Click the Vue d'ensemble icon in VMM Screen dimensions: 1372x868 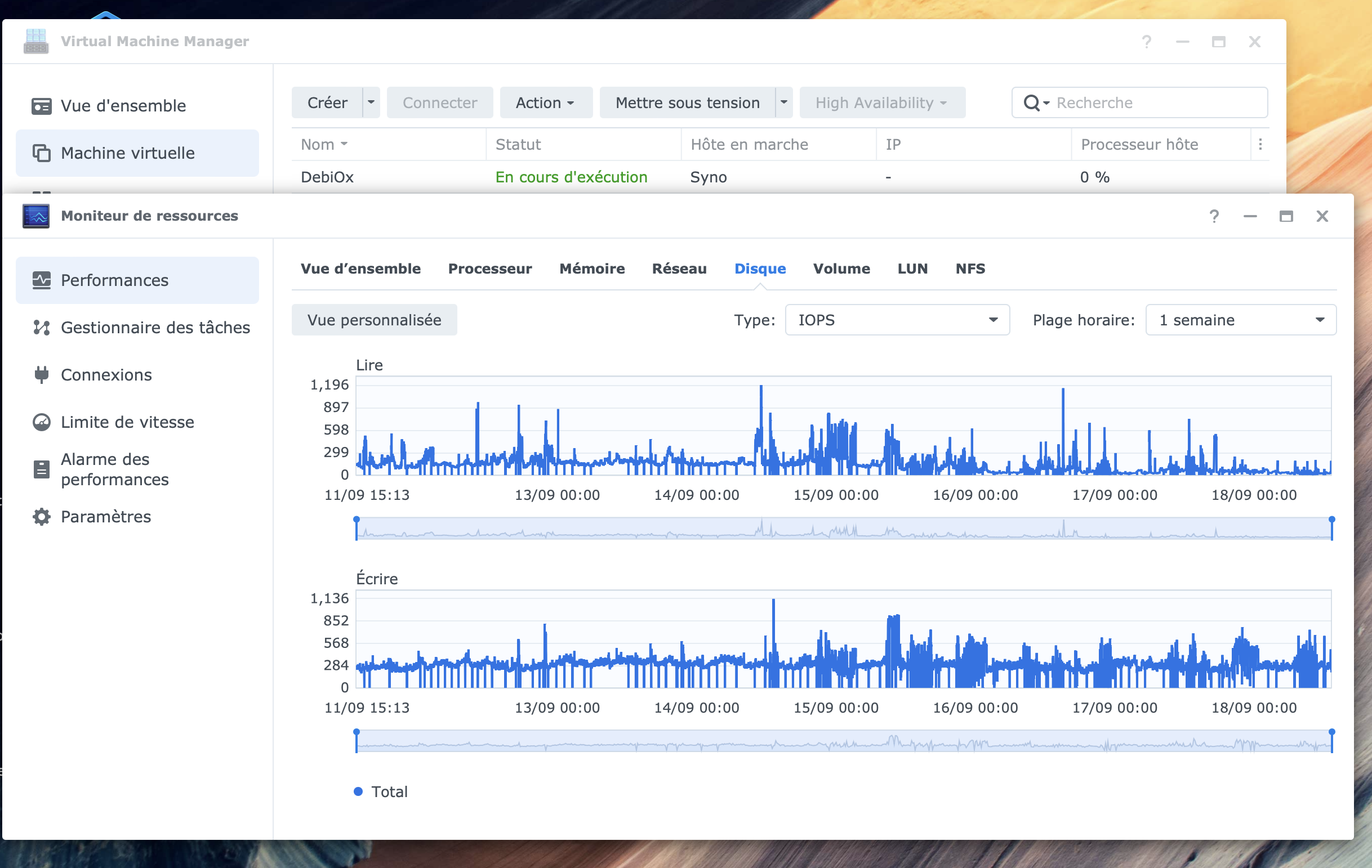point(41,106)
